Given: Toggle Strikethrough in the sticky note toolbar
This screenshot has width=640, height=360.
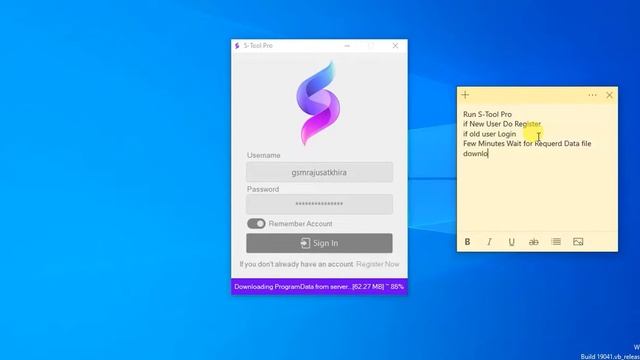Looking at the screenshot, I should (x=533, y=242).
